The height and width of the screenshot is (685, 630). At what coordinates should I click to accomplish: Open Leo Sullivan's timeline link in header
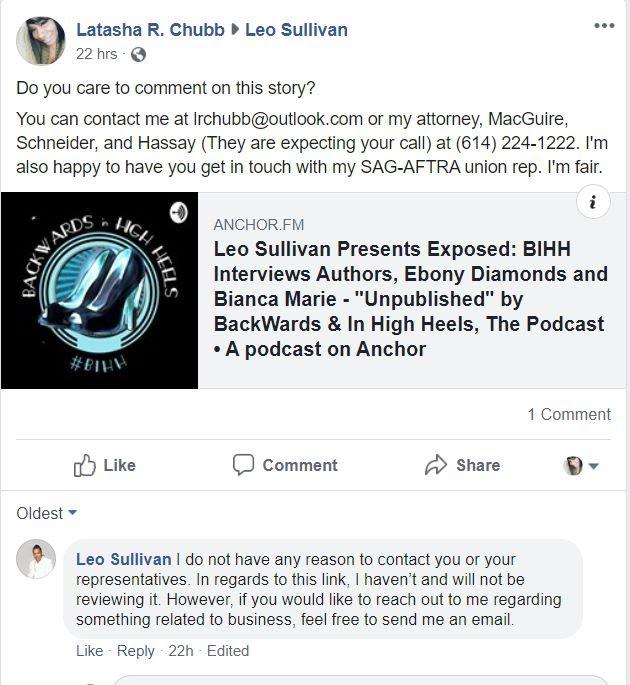click(x=296, y=30)
